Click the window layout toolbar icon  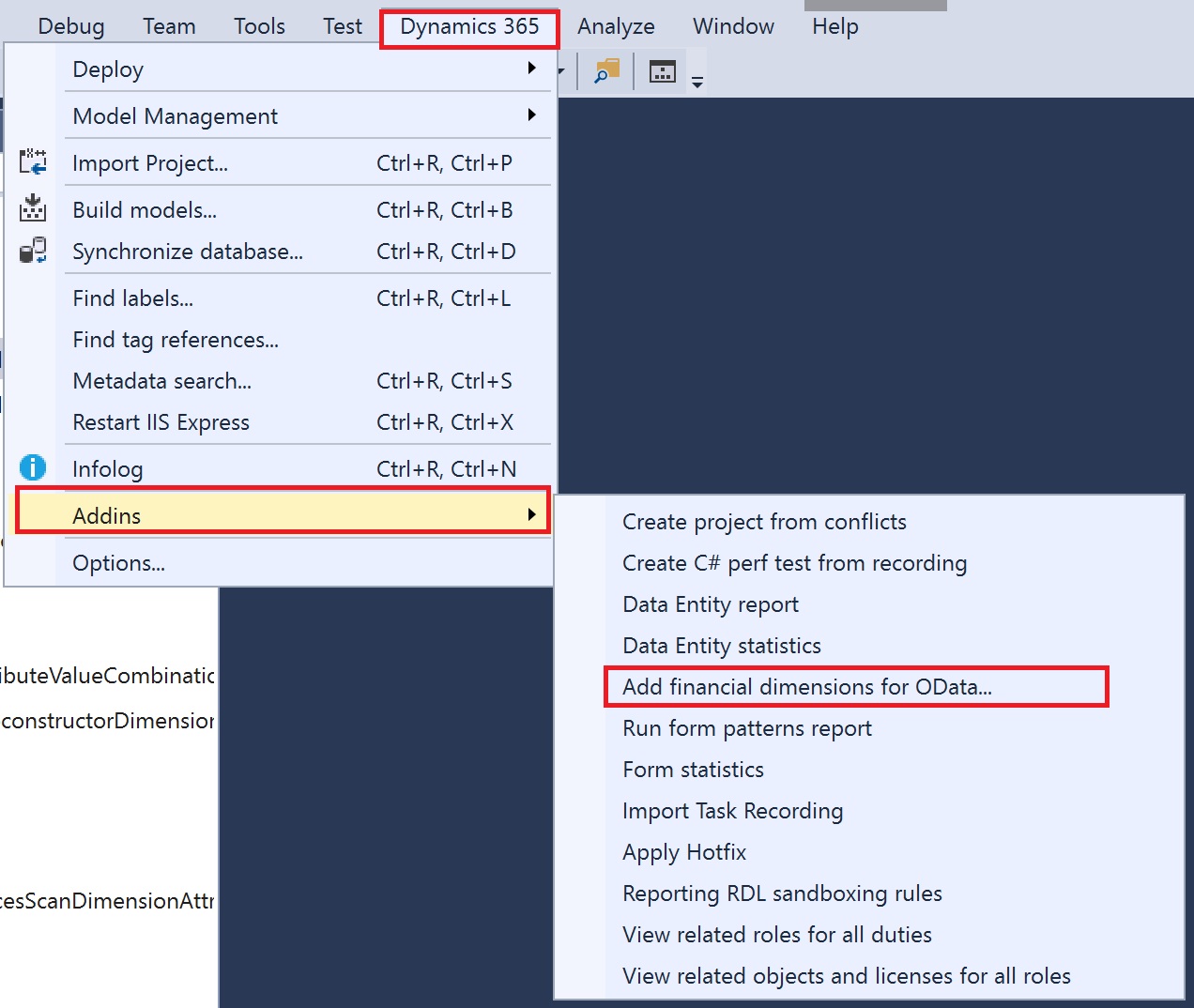pyautogui.click(x=663, y=70)
